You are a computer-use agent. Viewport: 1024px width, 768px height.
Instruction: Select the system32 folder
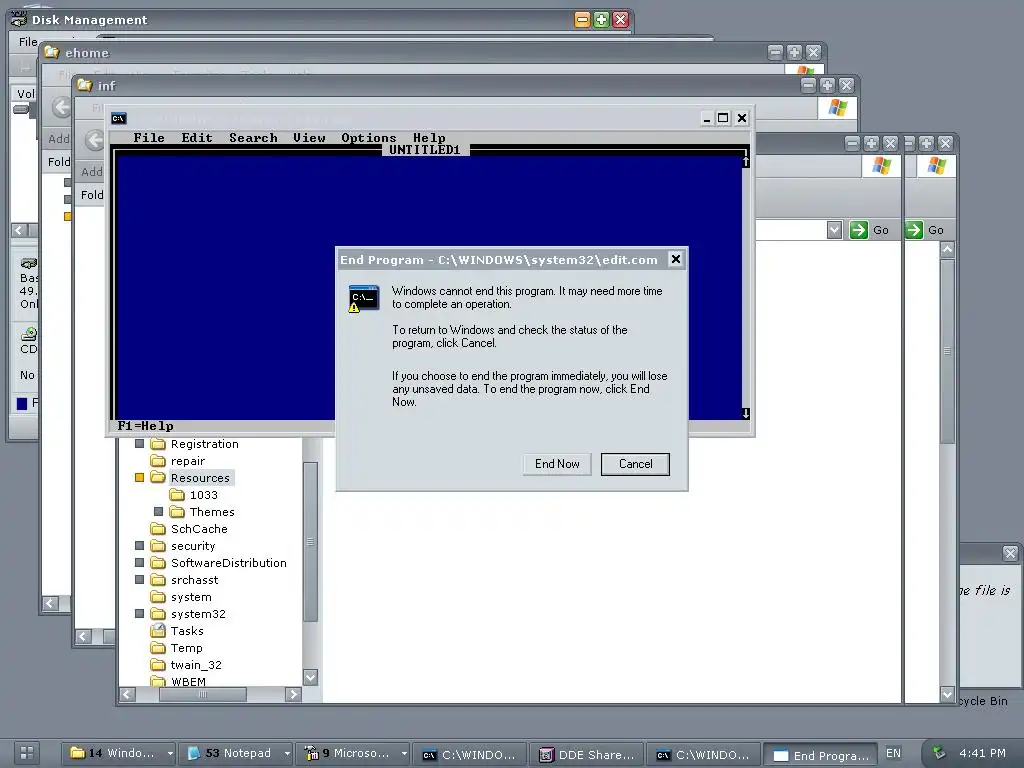pyautogui.click(x=198, y=614)
